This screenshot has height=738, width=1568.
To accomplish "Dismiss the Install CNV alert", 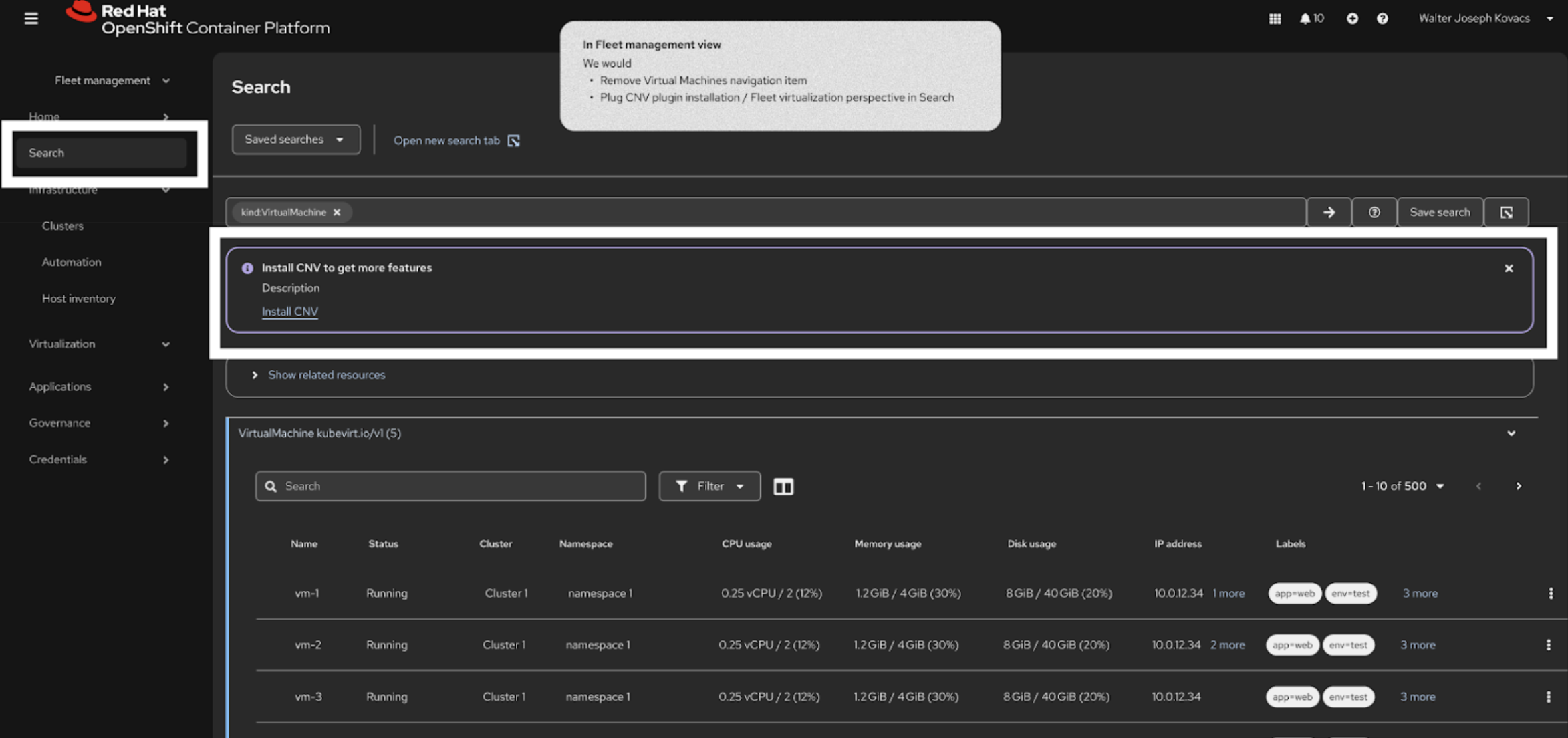I will click(x=1509, y=268).
